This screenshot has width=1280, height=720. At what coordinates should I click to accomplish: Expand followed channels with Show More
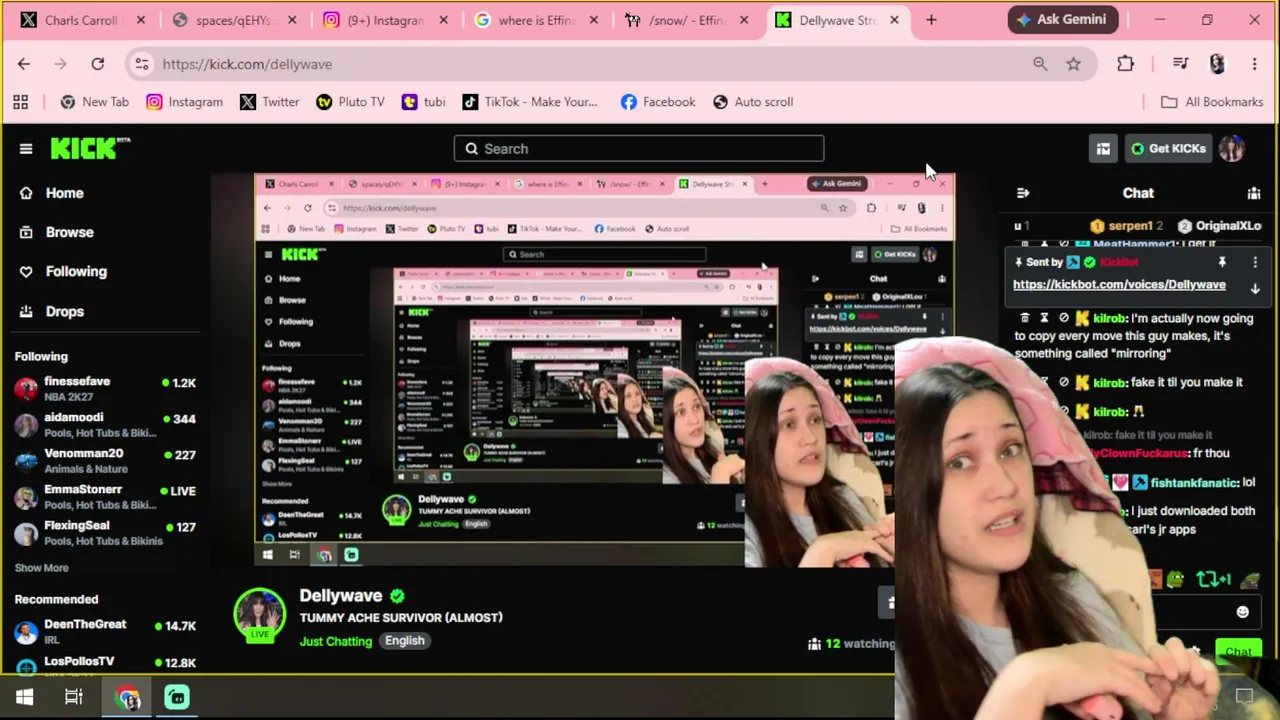pyautogui.click(x=42, y=568)
